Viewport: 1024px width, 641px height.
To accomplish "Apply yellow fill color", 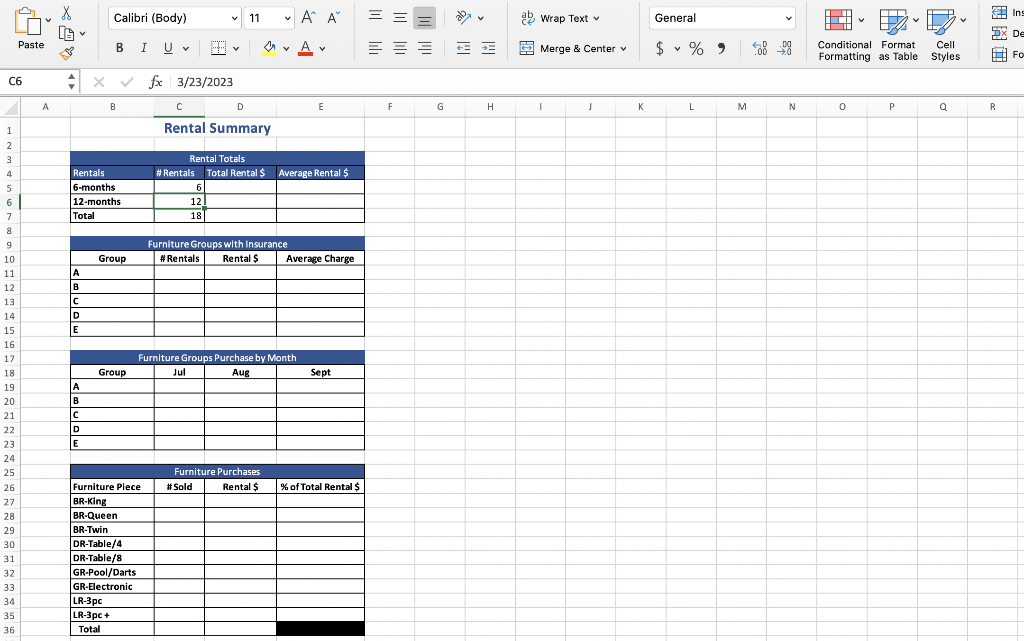I will pyautogui.click(x=269, y=48).
